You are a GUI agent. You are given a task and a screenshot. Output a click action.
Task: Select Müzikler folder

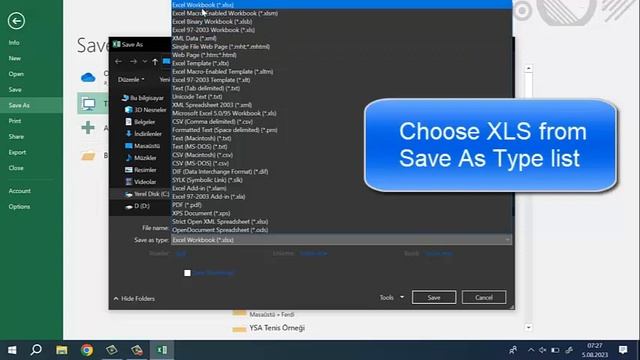(141, 158)
